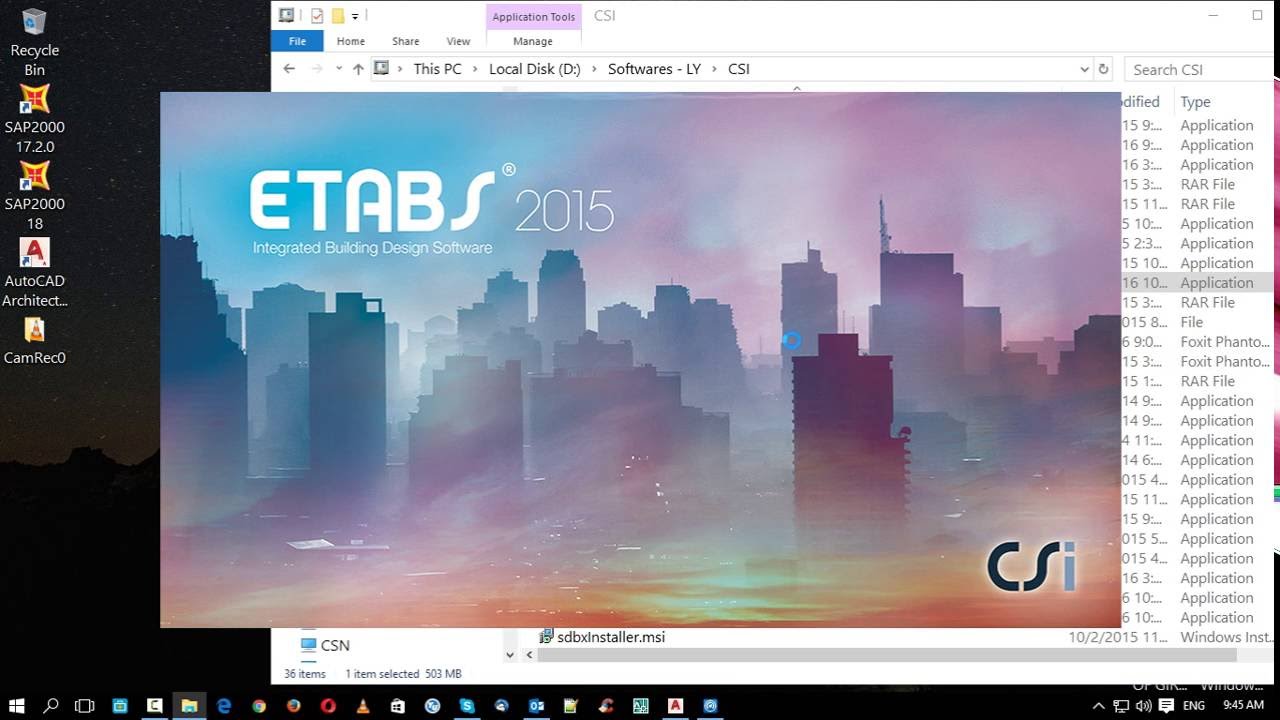Viewport: 1280px width, 720px height.
Task: Click the first 'Foxit Phanto...' type entry
Action: point(1225,342)
